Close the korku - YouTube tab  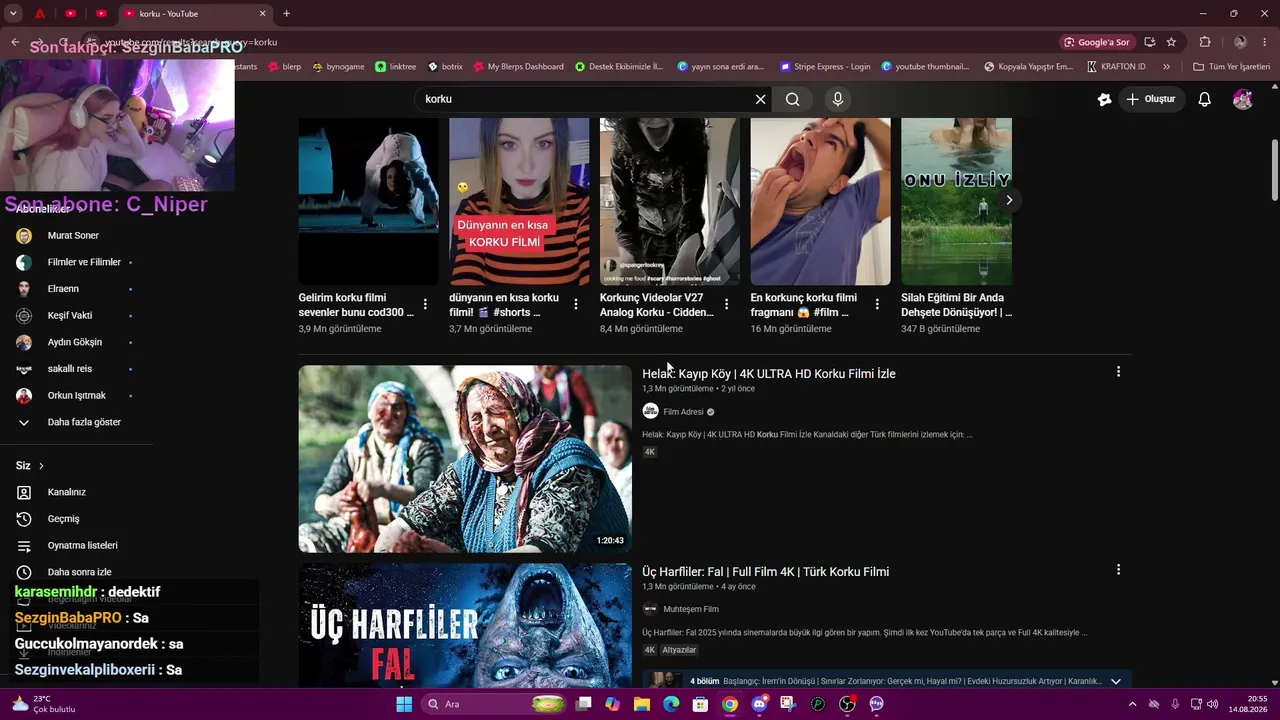263,14
